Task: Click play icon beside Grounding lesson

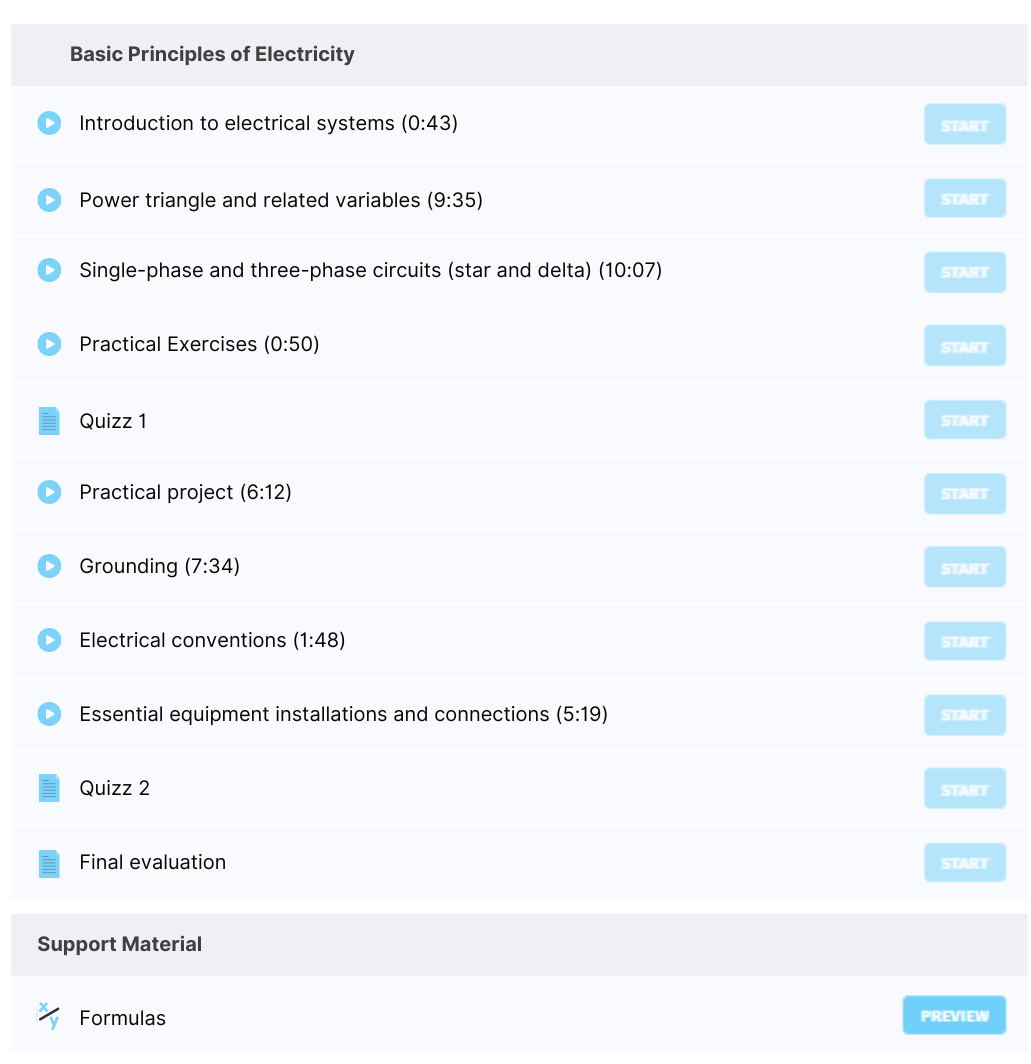Action: click(49, 566)
